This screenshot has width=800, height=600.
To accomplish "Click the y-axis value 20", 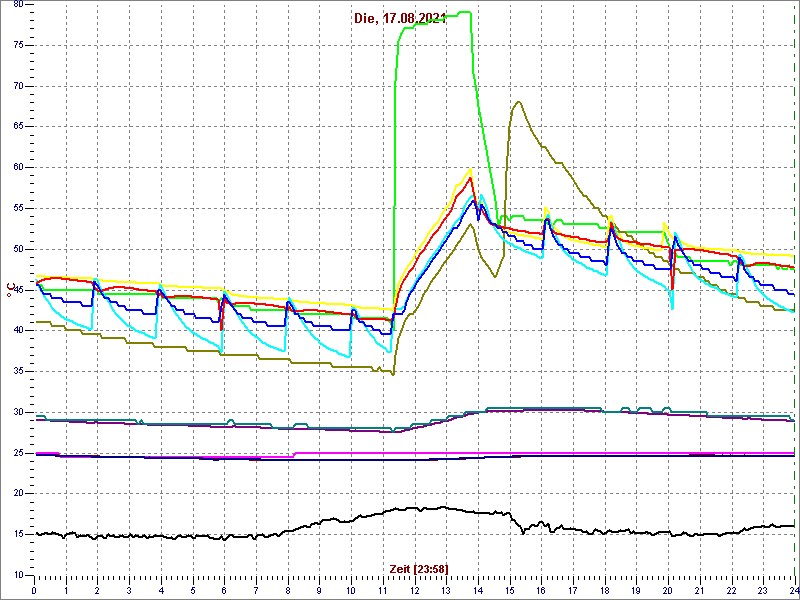I will click(x=18, y=493).
